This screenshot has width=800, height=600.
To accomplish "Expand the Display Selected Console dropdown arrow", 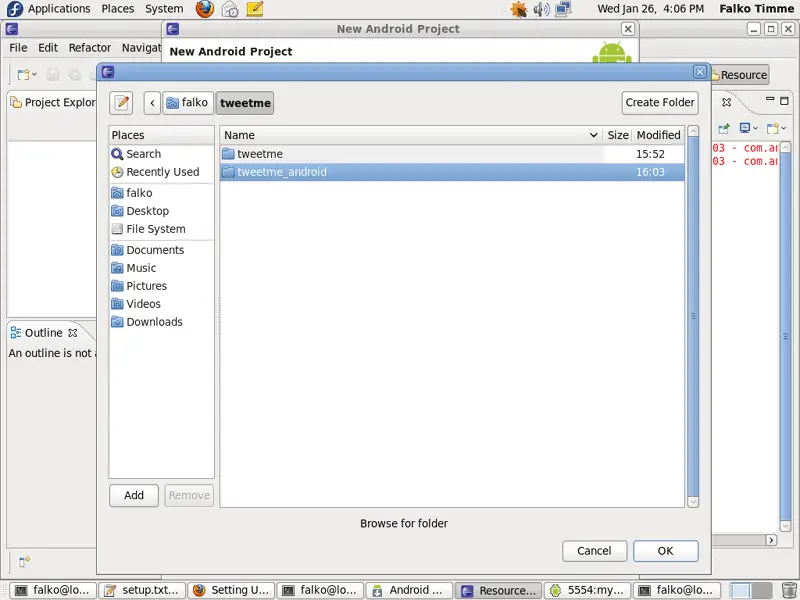I will pos(755,128).
